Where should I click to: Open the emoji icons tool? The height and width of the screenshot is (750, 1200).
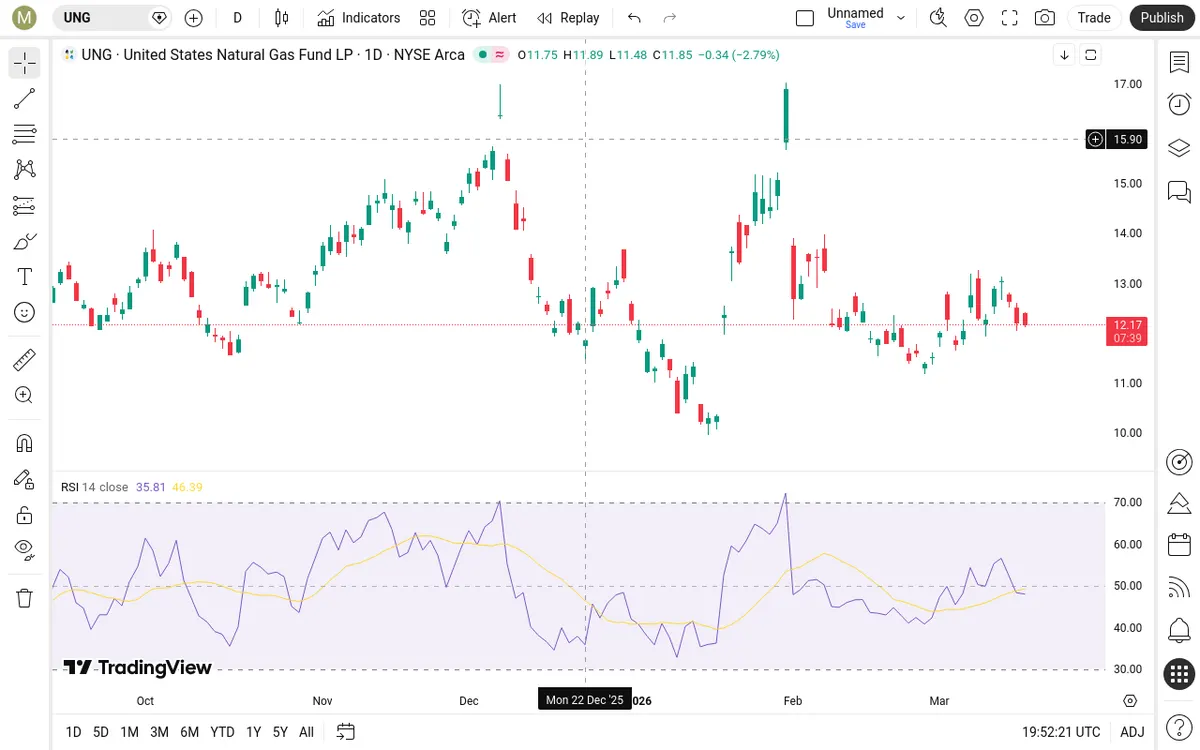click(x=25, y=312)
